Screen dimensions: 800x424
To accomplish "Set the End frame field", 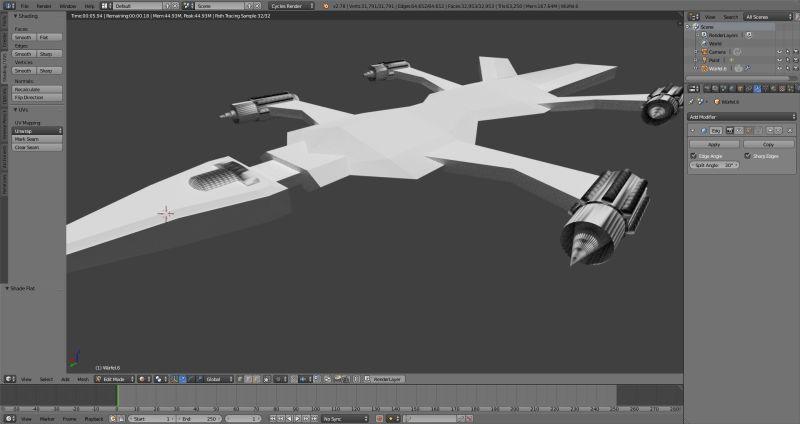I will click(x=199, y=419).
